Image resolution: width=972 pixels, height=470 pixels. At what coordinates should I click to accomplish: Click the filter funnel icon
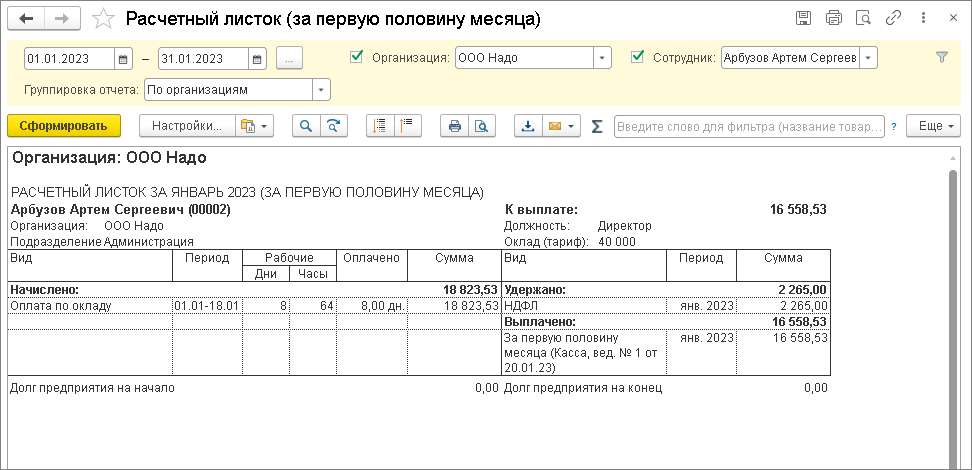tap(941, 58)
